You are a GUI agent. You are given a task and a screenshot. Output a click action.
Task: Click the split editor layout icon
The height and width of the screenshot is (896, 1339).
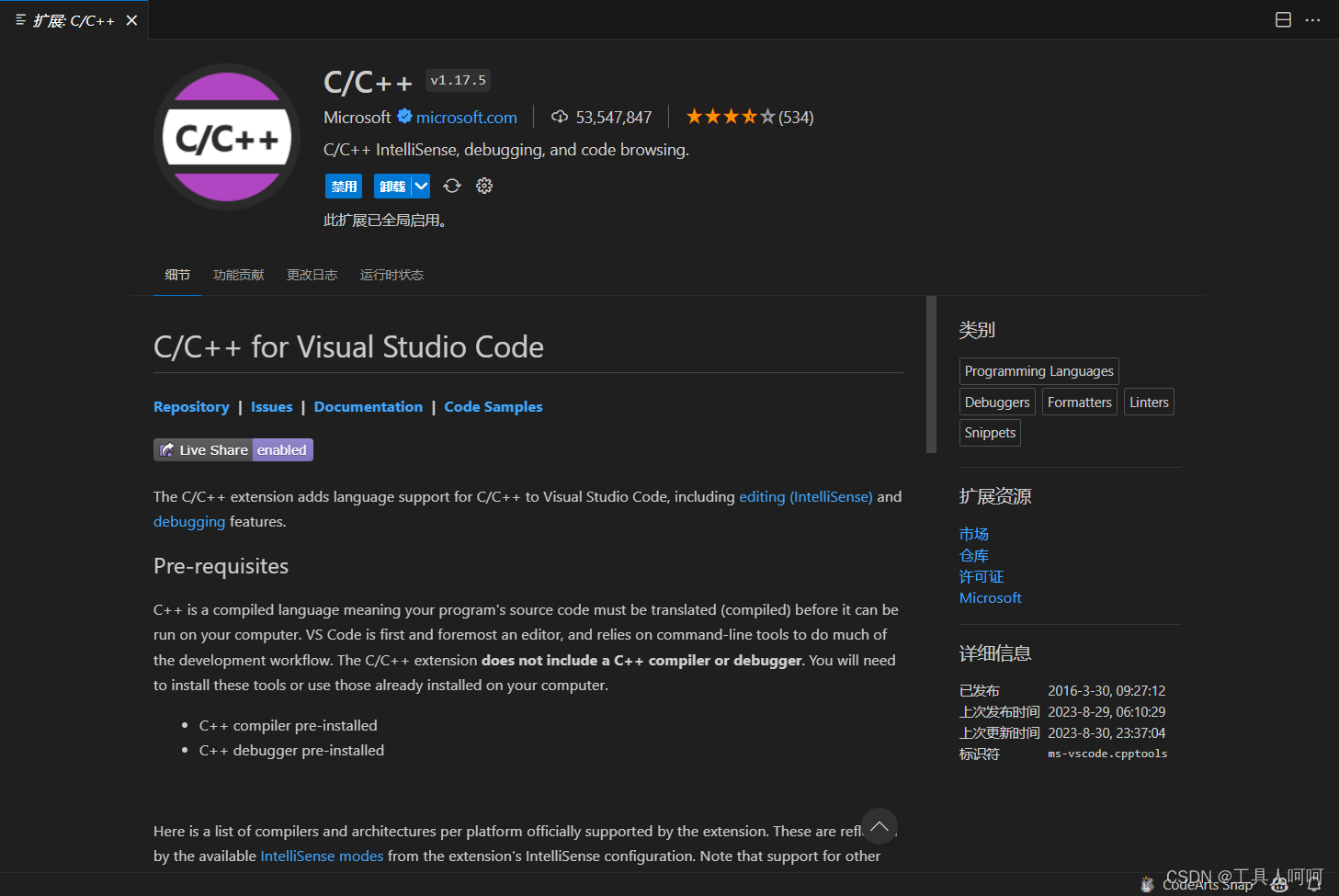[1283, 20]
